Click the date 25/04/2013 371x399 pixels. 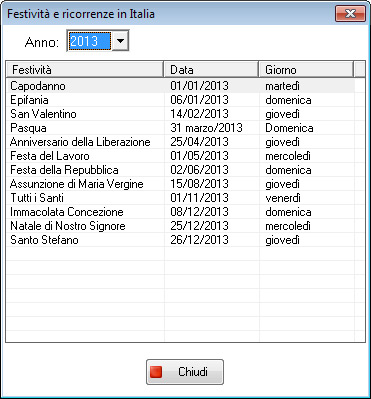tap(199, 142)
